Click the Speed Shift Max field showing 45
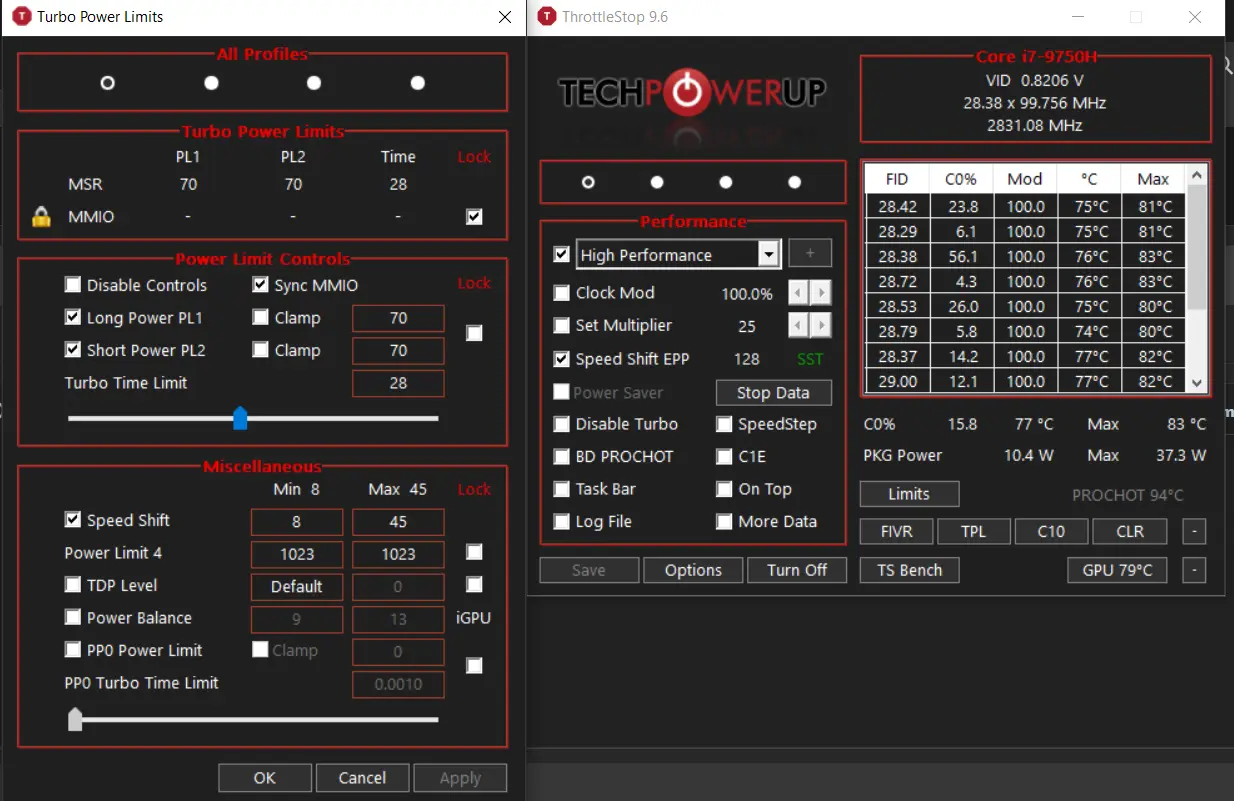This screenshot has height=801, width=1234. point(398,522)
